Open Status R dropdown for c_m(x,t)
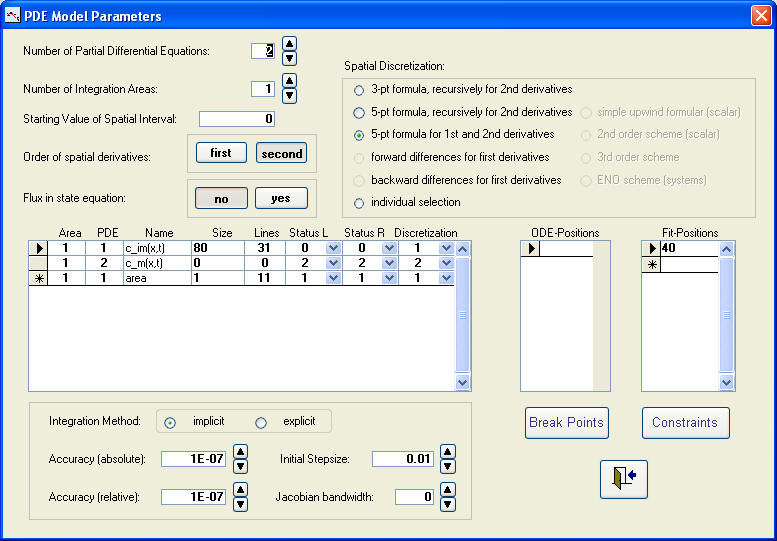The image size is (777, 541). point(389,263)
